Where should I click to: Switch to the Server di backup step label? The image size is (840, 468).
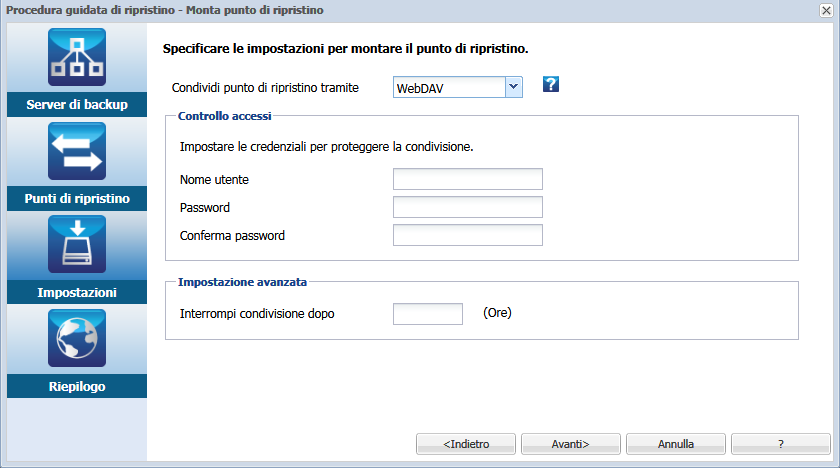(x=77, y=104)
